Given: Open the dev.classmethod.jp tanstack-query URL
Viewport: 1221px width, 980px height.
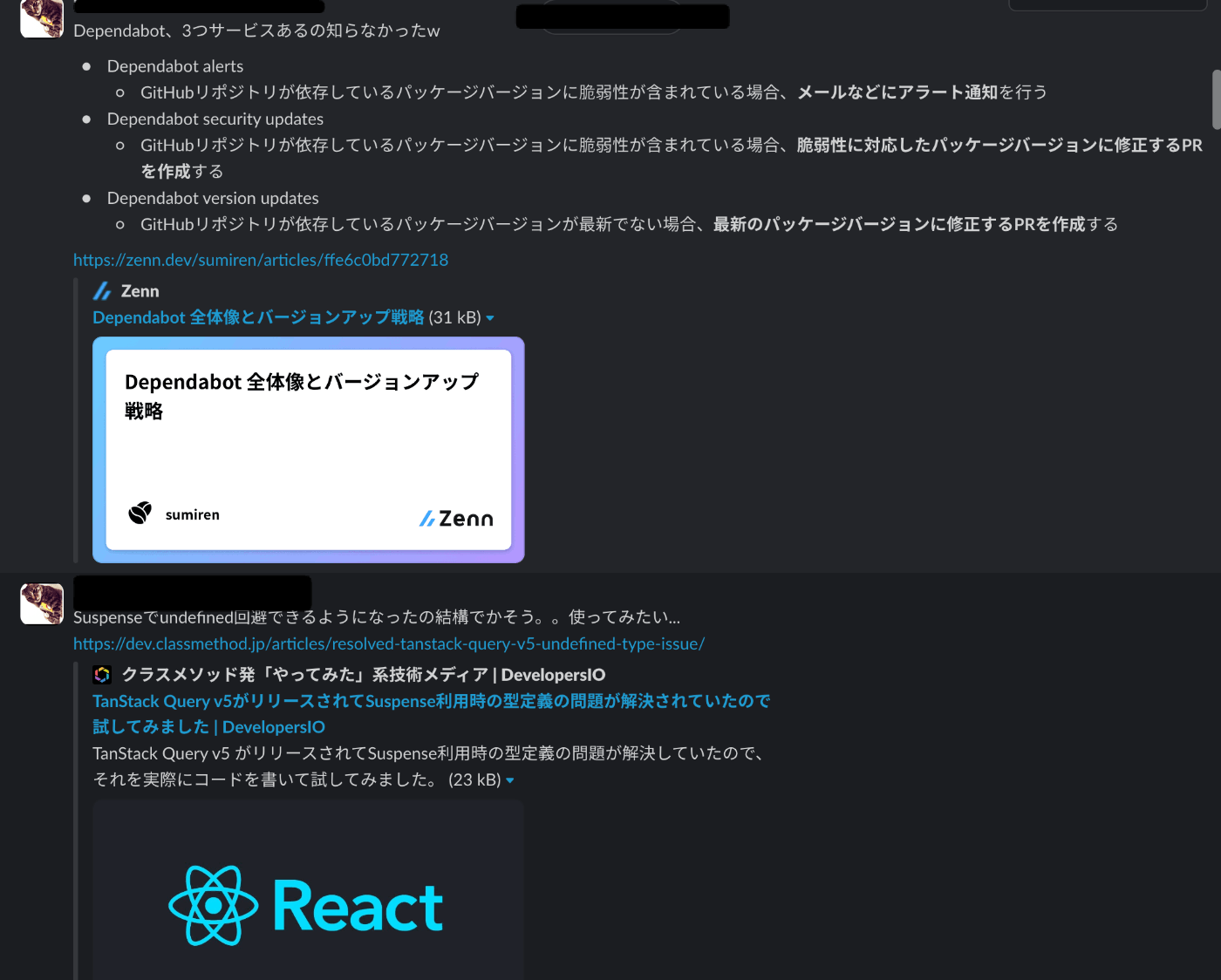Looking at the screenshot, I should tap(389, 643).
